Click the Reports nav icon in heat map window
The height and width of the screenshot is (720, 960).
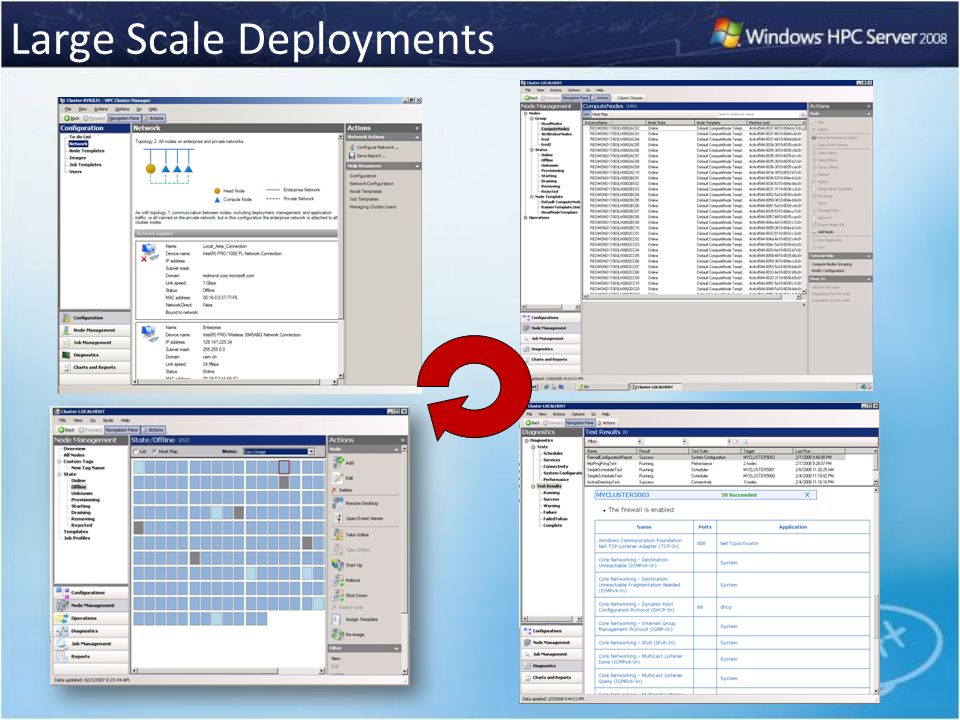coord(62,656)
